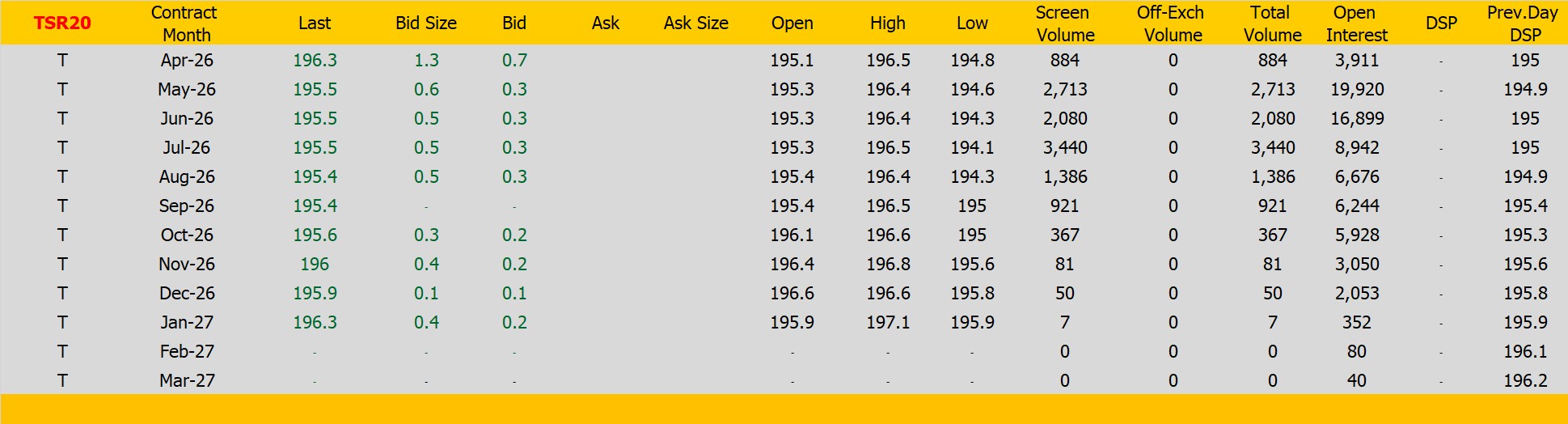Select the Jan-27 contract month cell

[x=187, y=323]
